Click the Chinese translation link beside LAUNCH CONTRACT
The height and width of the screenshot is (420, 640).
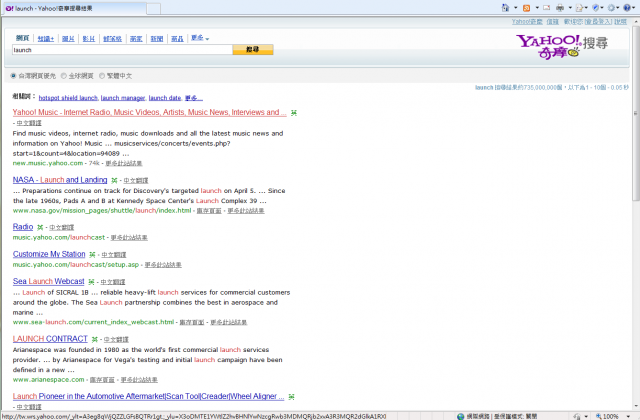(116, 340)
